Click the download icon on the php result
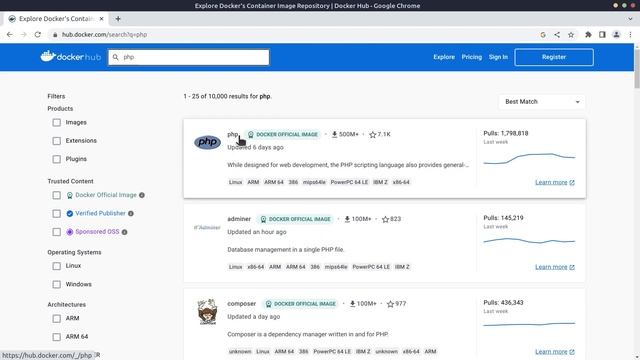 pyautogui.click(x=334, y=134)
